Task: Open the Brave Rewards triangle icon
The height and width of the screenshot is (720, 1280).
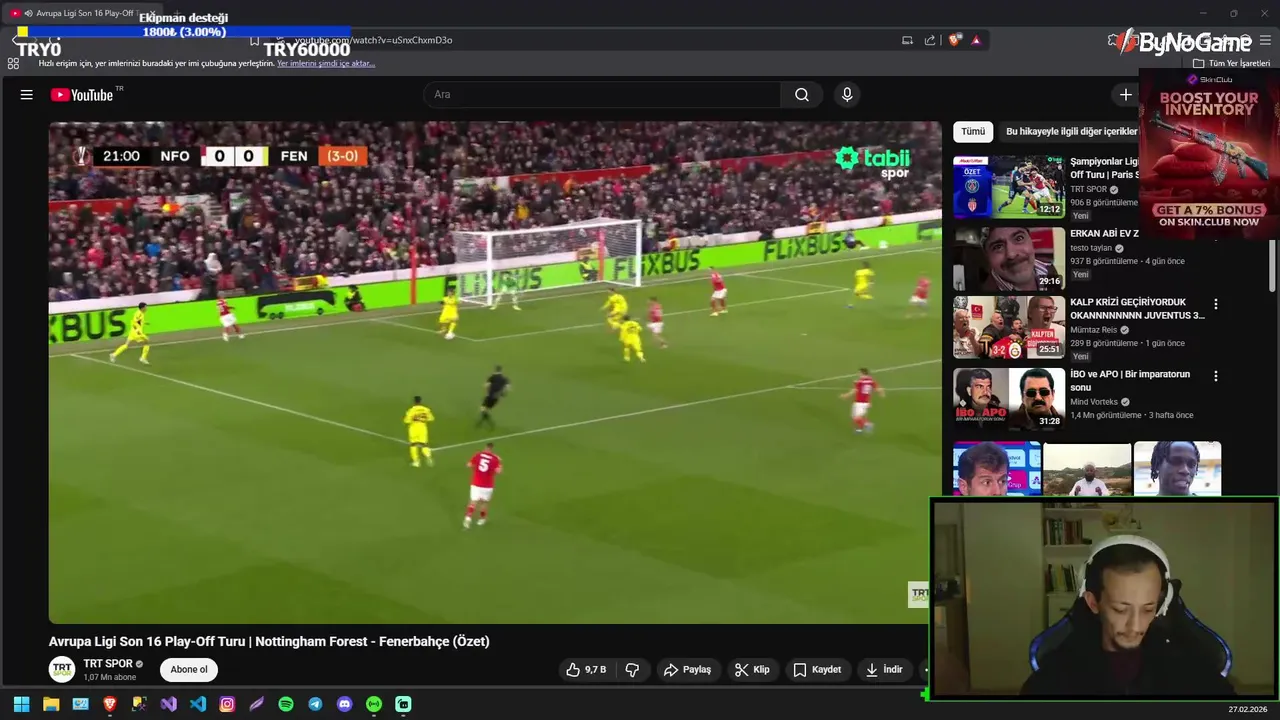Action: 976,40
